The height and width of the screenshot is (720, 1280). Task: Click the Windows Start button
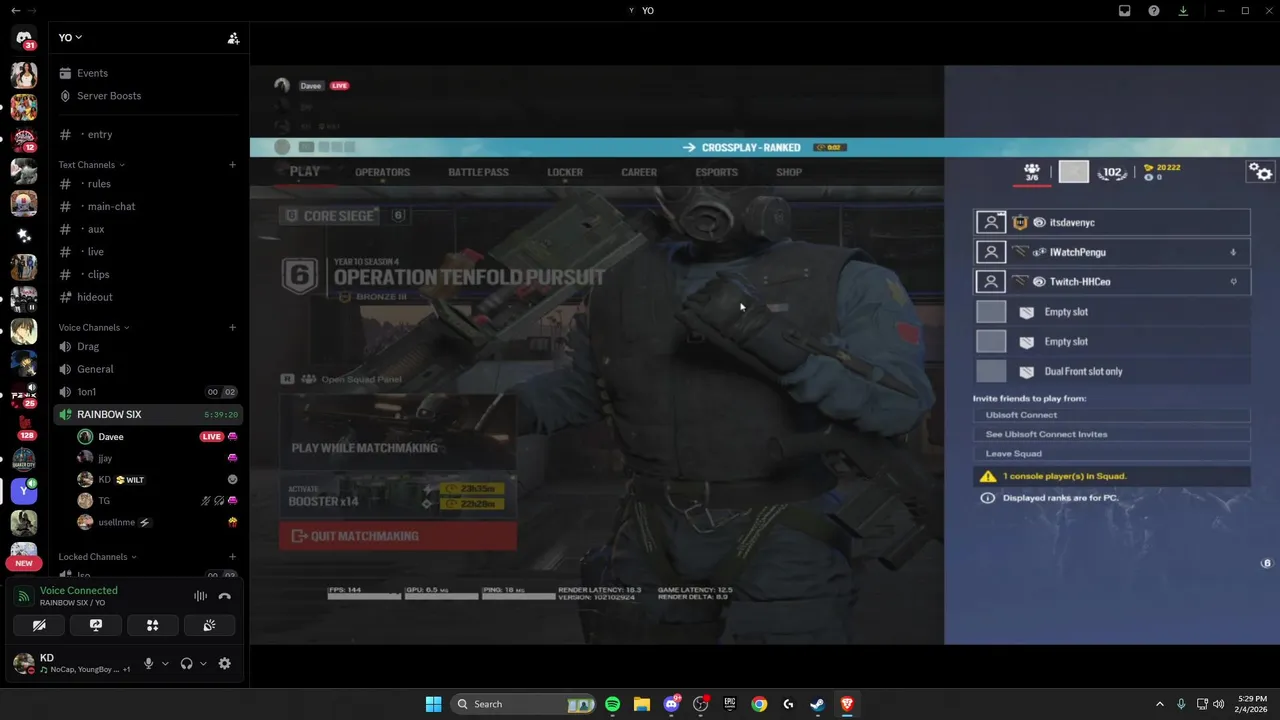click(433, 704)
